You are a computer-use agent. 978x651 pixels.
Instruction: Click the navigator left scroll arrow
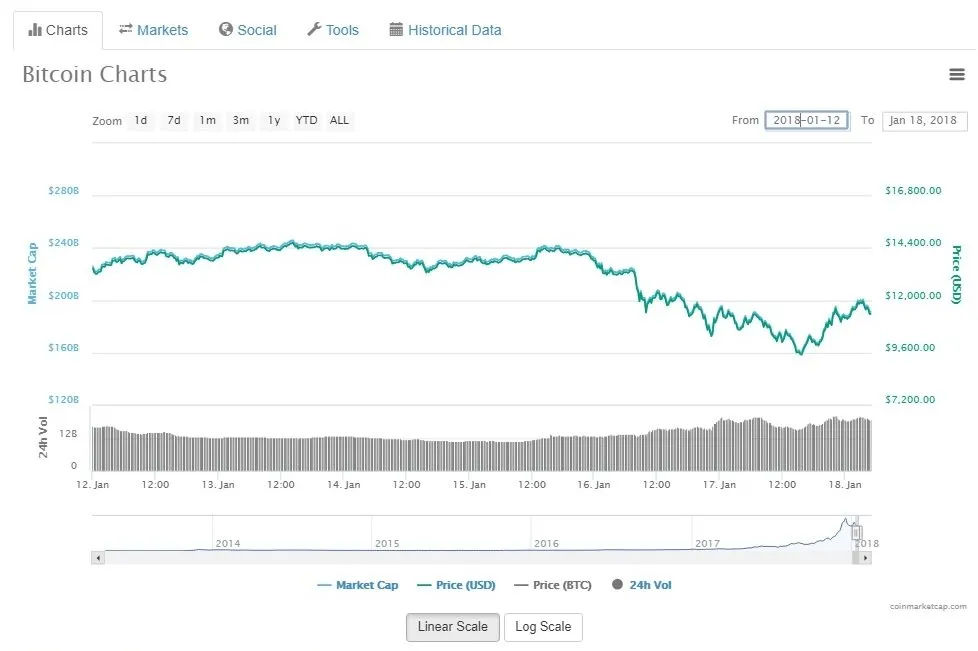coord(98,557)
